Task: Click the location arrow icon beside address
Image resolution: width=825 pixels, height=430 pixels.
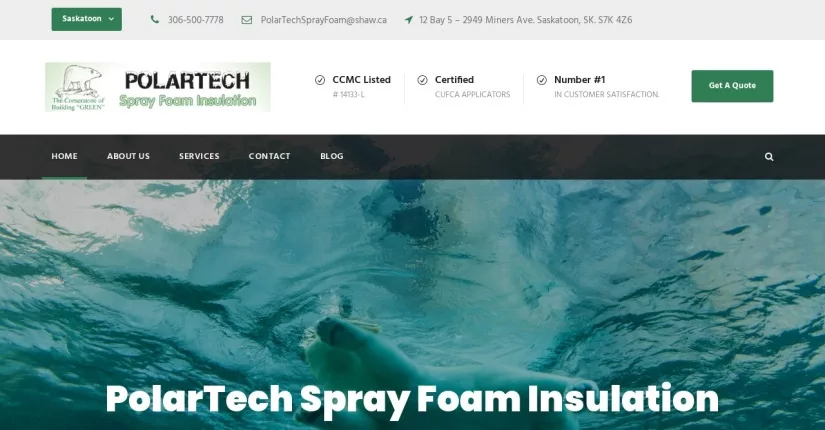Action: [x=408, y=20]
